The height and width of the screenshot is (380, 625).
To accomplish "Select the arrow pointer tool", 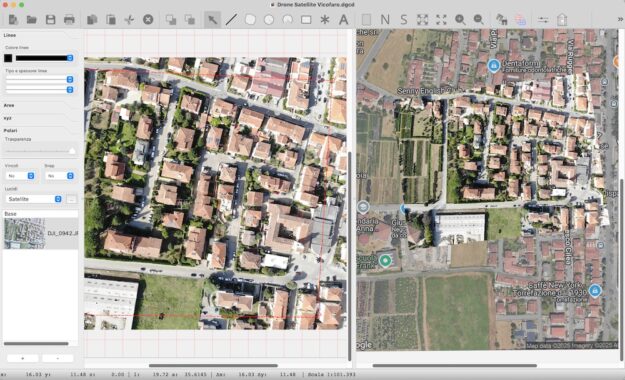I will [212, 20].
